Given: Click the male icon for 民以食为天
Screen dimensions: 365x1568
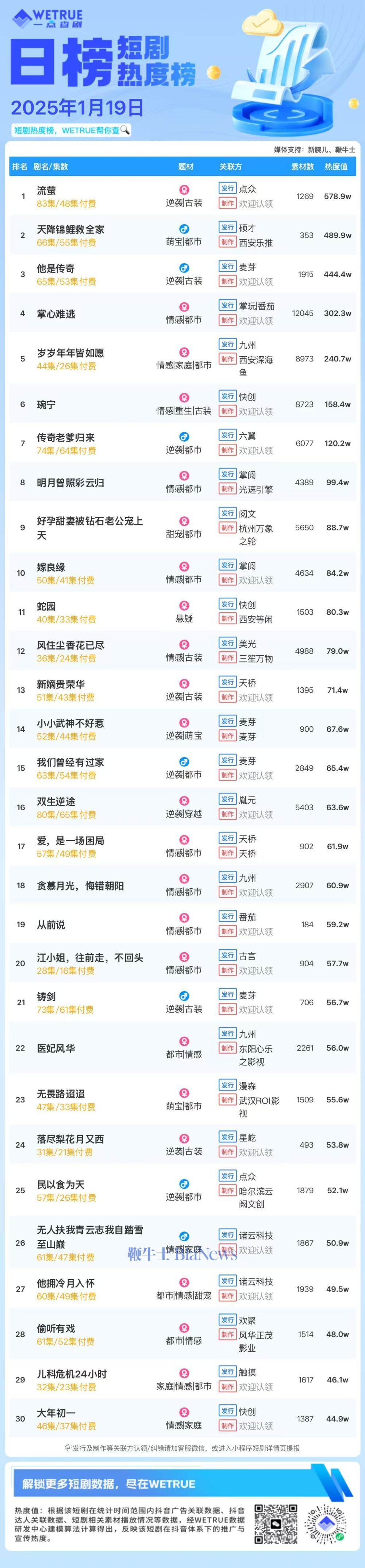Looking at the screenshot, I should click(x=184, y=1184).
